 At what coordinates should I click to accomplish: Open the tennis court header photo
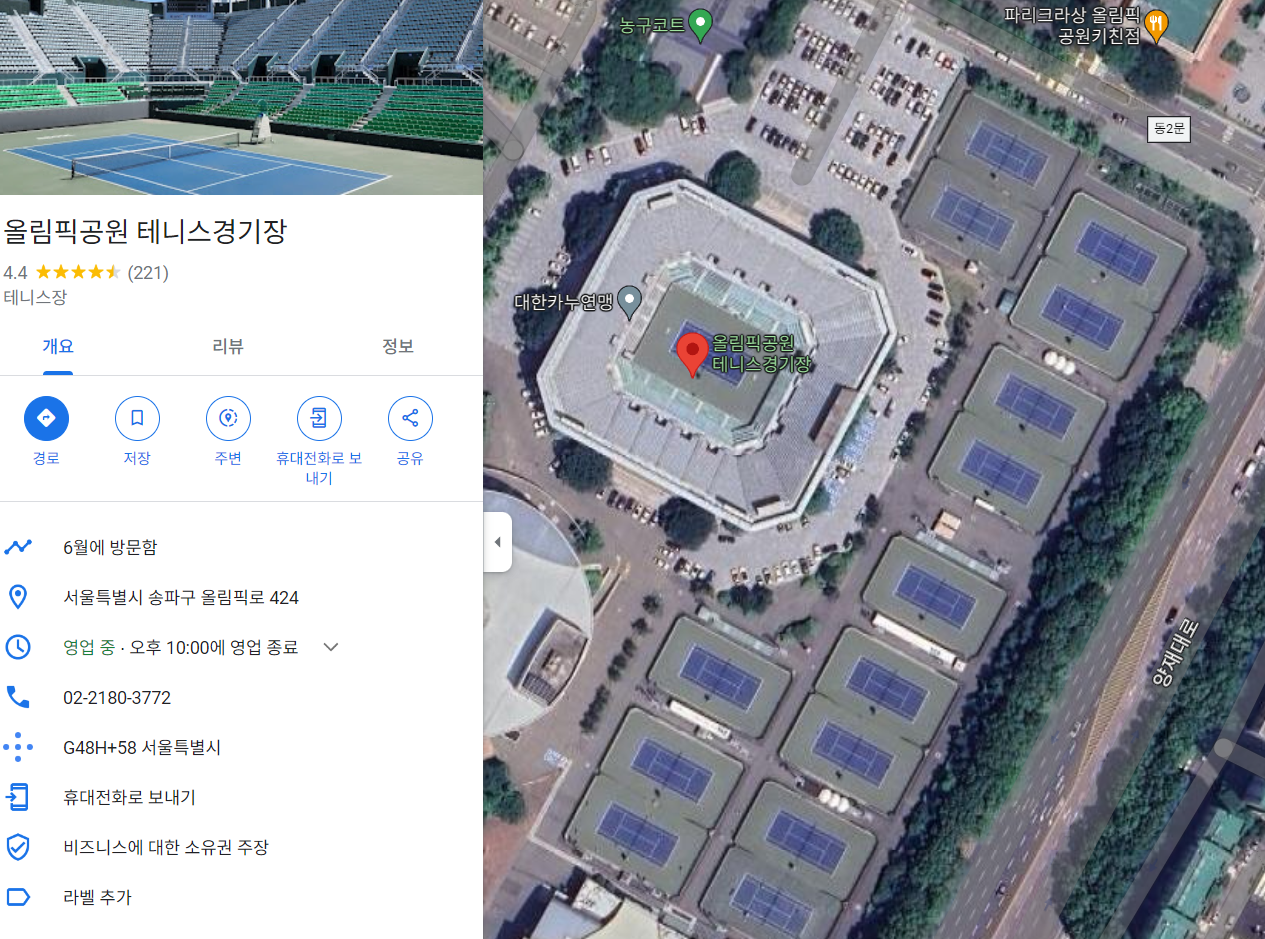(241, 97)
